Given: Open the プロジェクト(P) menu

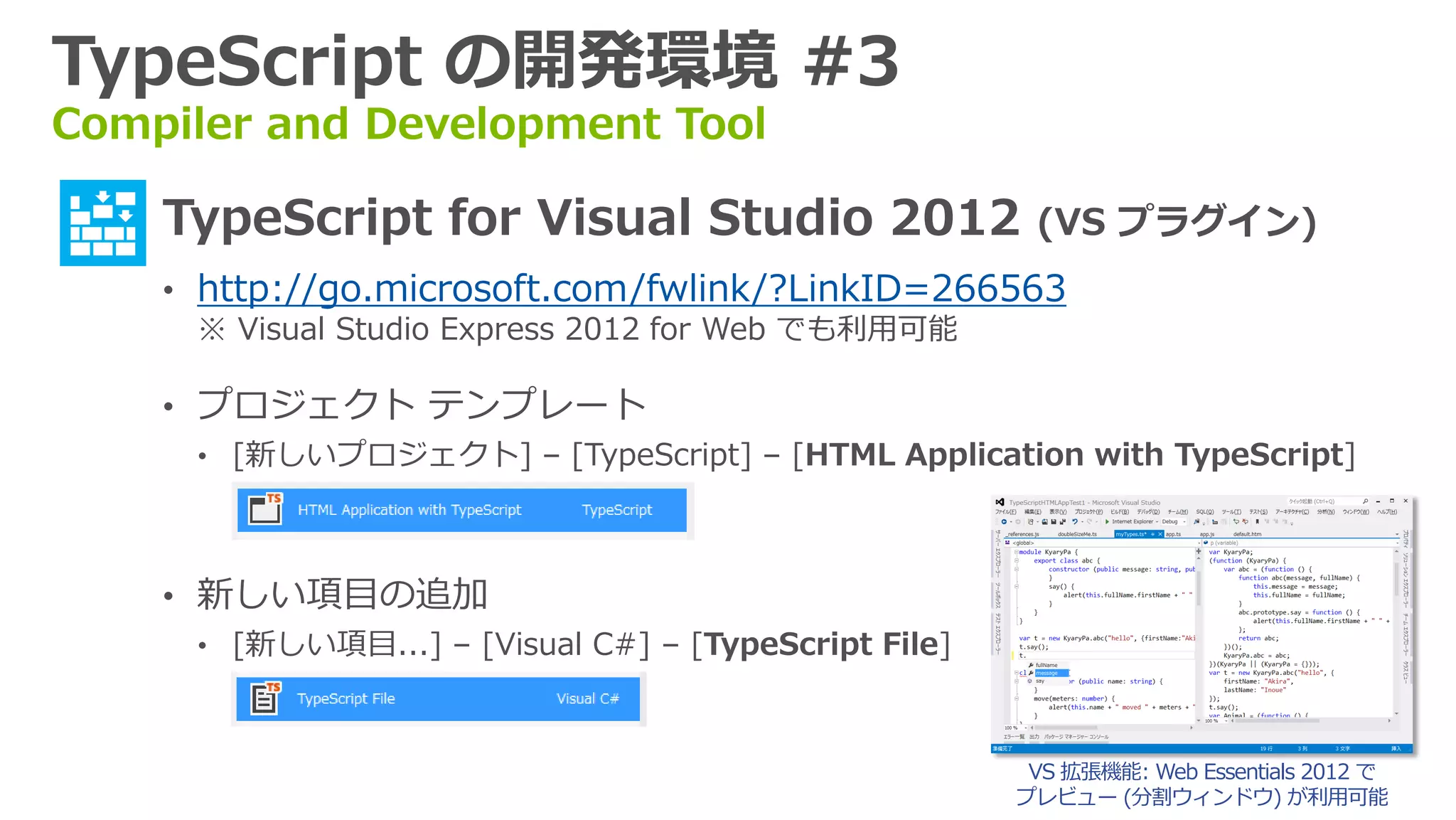Looking at the screenshot, I should coord(1088,512).
